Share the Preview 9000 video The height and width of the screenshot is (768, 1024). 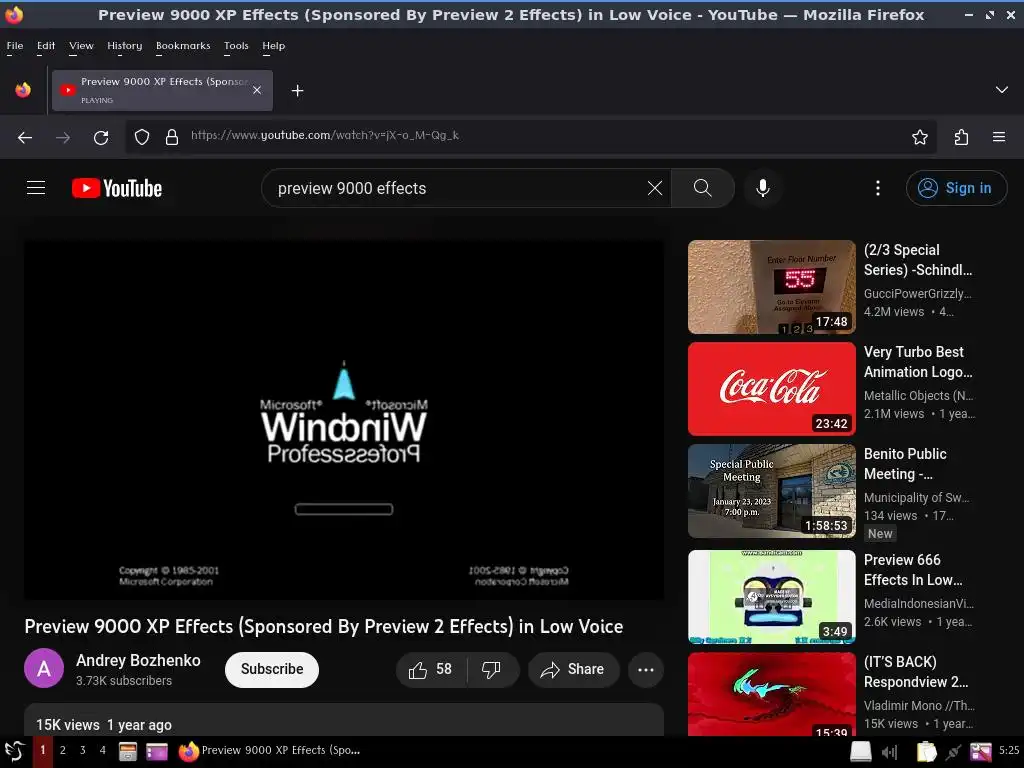573,669
